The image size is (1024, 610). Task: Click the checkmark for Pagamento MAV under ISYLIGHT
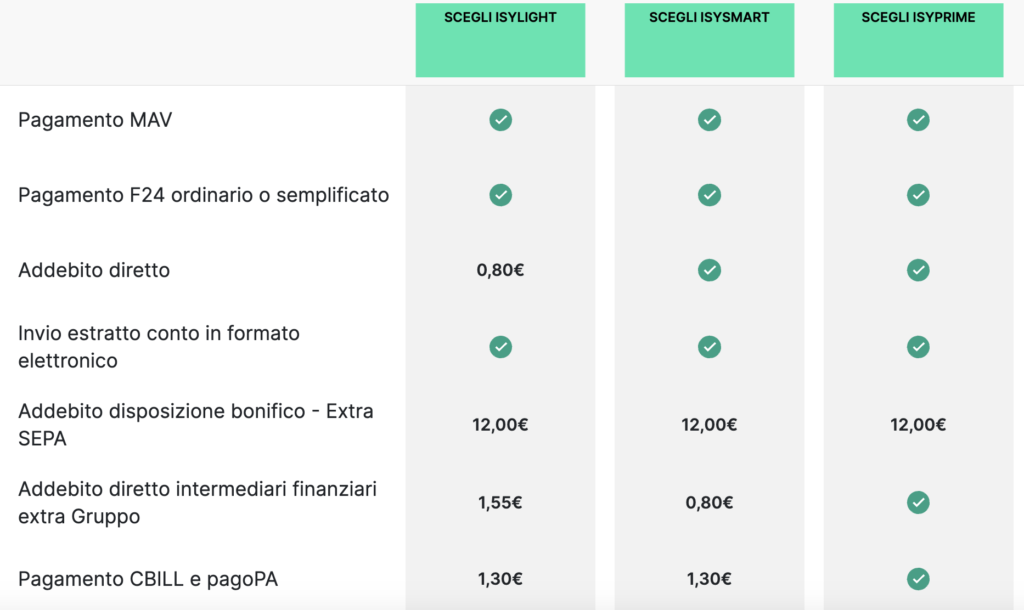pos(500,119)
